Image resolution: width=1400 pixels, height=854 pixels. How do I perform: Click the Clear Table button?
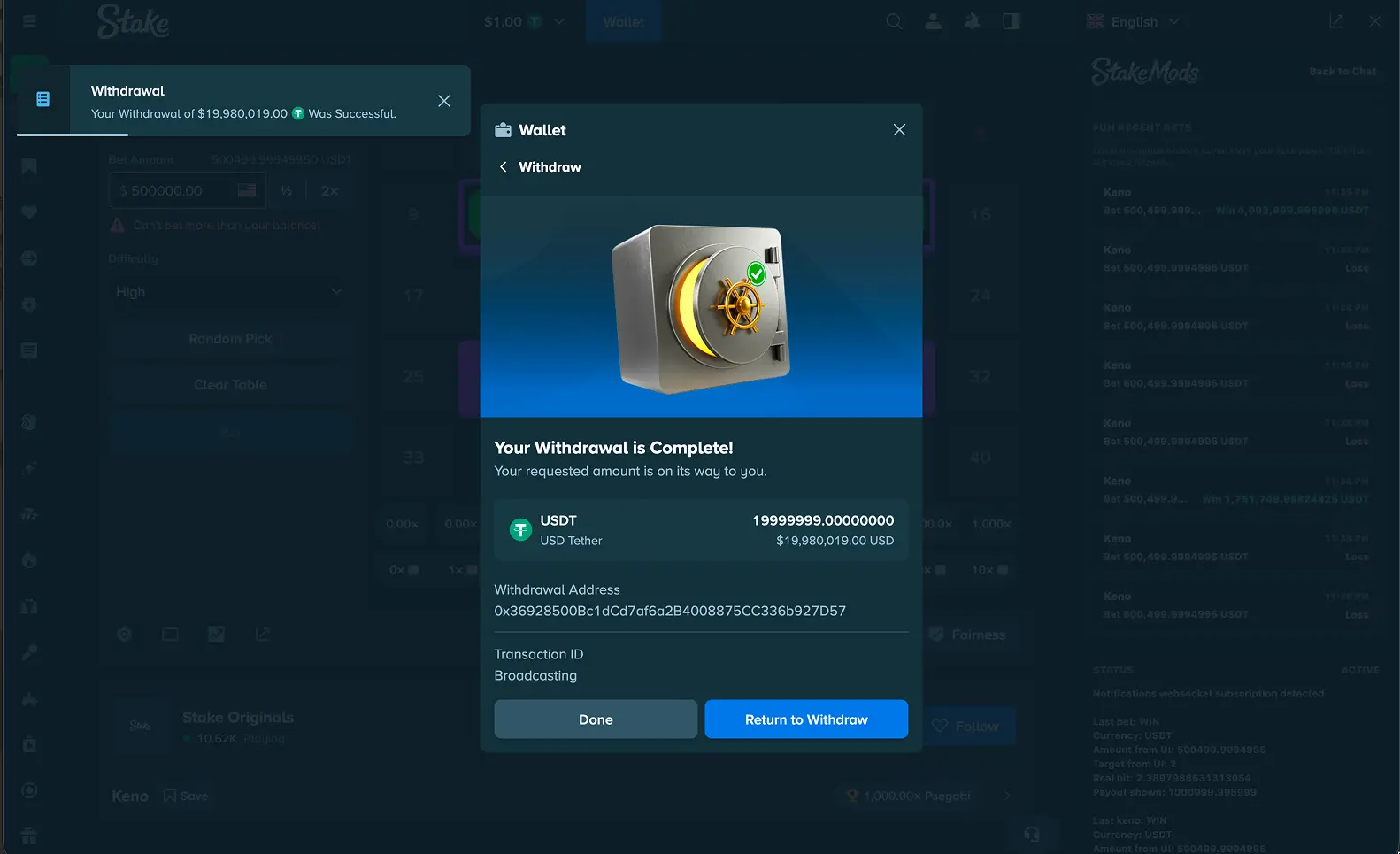pos(230,385)
